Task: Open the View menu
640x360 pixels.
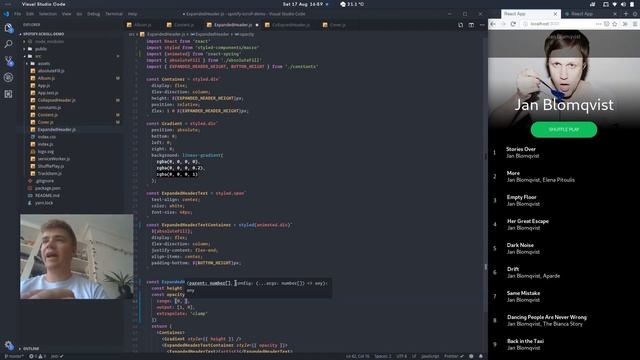Action: coord(67,14)
